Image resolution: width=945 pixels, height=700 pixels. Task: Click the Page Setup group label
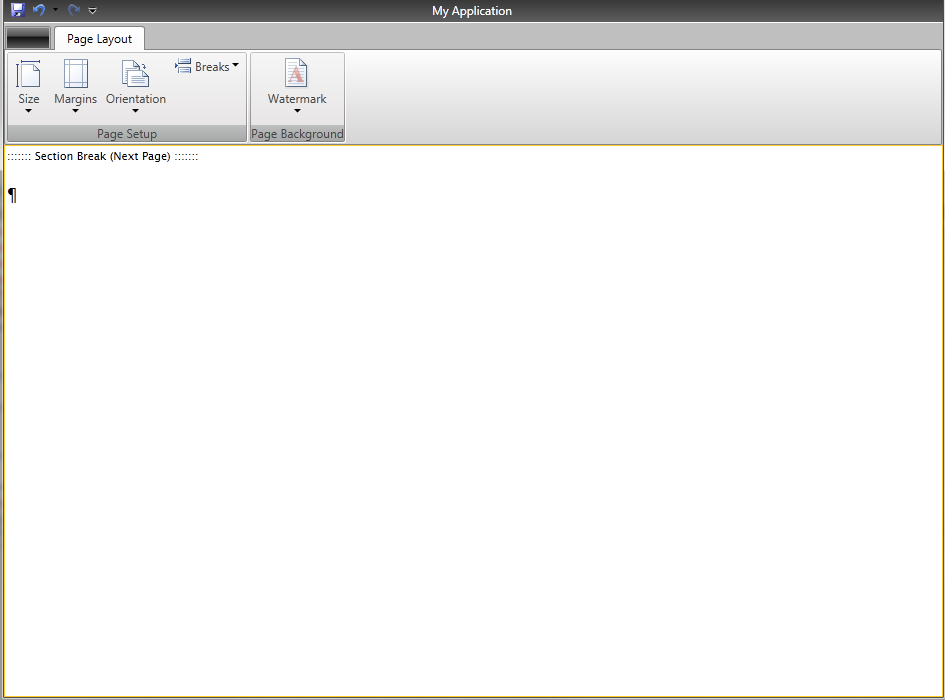pyautogui.click(x=127, y=134)
